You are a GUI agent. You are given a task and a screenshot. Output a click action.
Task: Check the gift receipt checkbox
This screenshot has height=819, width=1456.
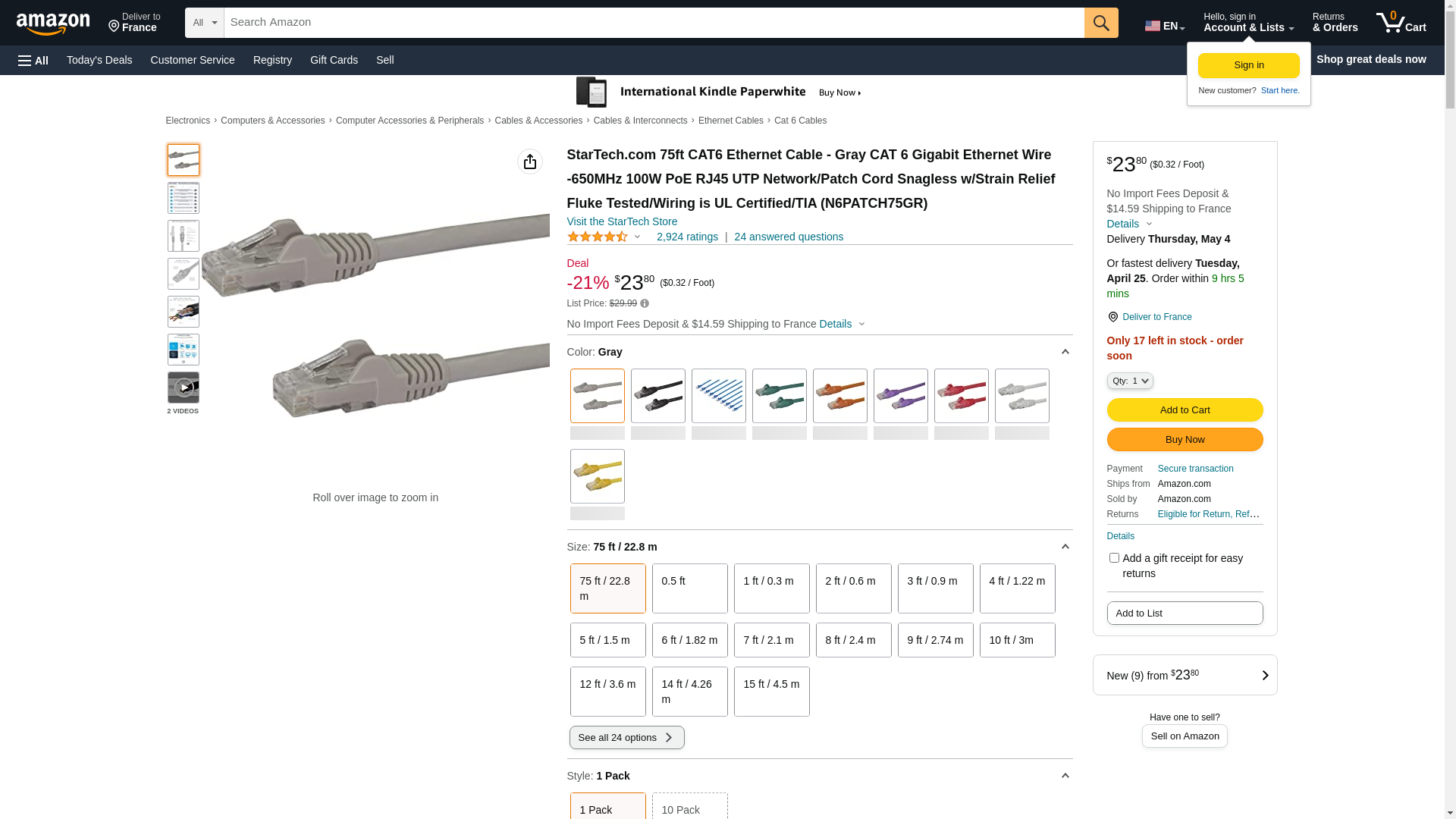point(1114,558)
